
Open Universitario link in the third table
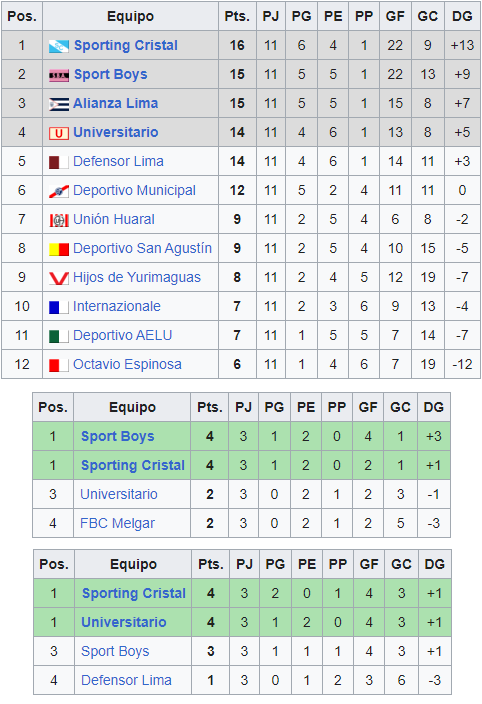click(124, 622)
